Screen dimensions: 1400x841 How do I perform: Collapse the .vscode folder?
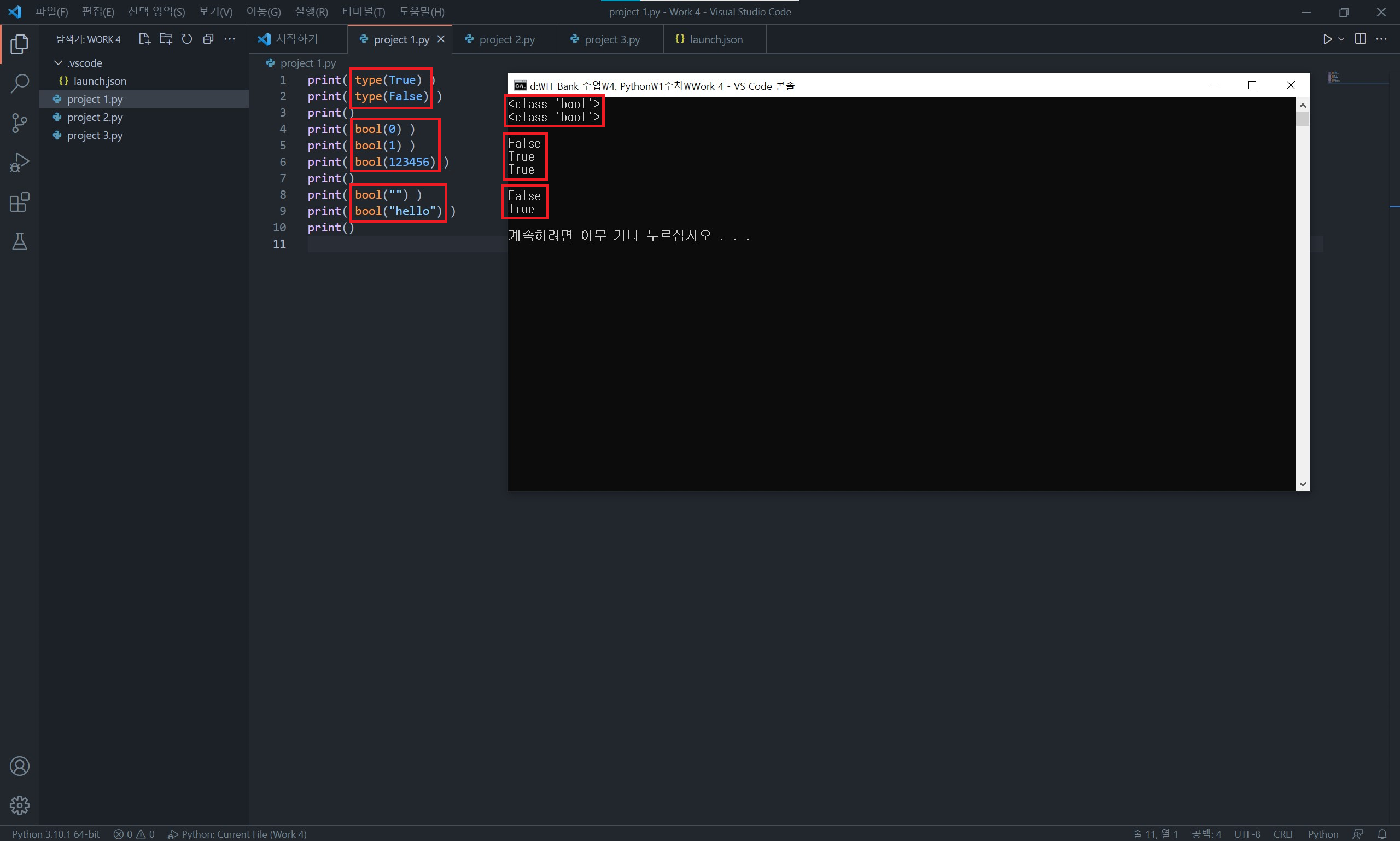[59, 63]
